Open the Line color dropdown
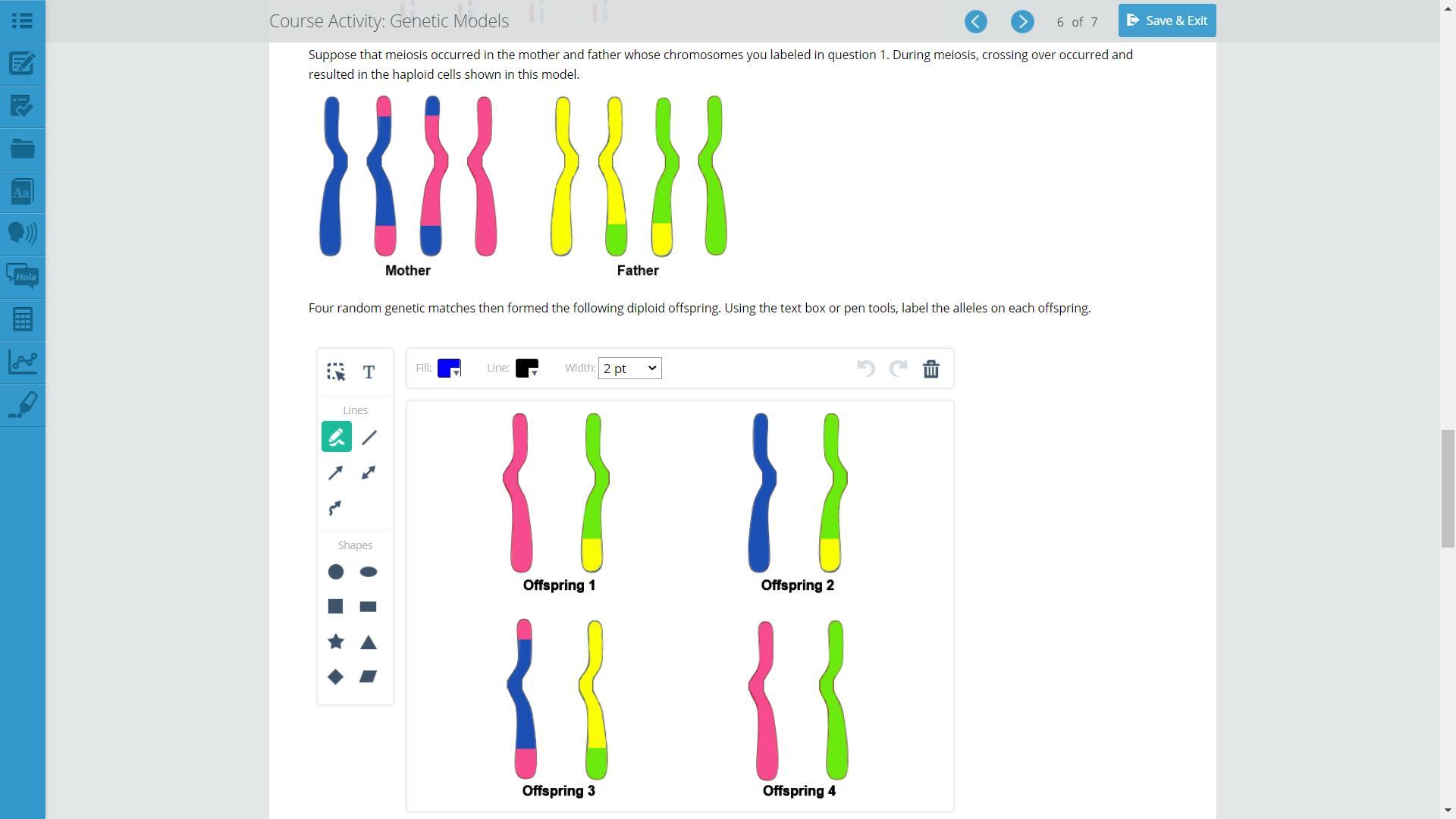The height and width of the screenshot is (819, 1456). click(x=527, y=369)
